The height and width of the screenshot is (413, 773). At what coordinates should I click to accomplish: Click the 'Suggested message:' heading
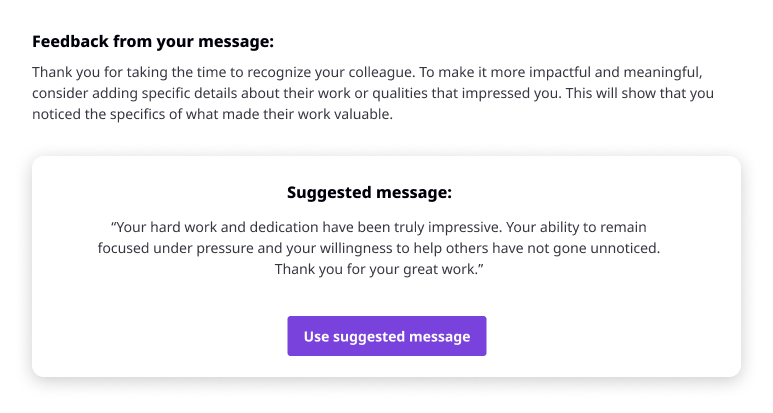pos(369,192)
